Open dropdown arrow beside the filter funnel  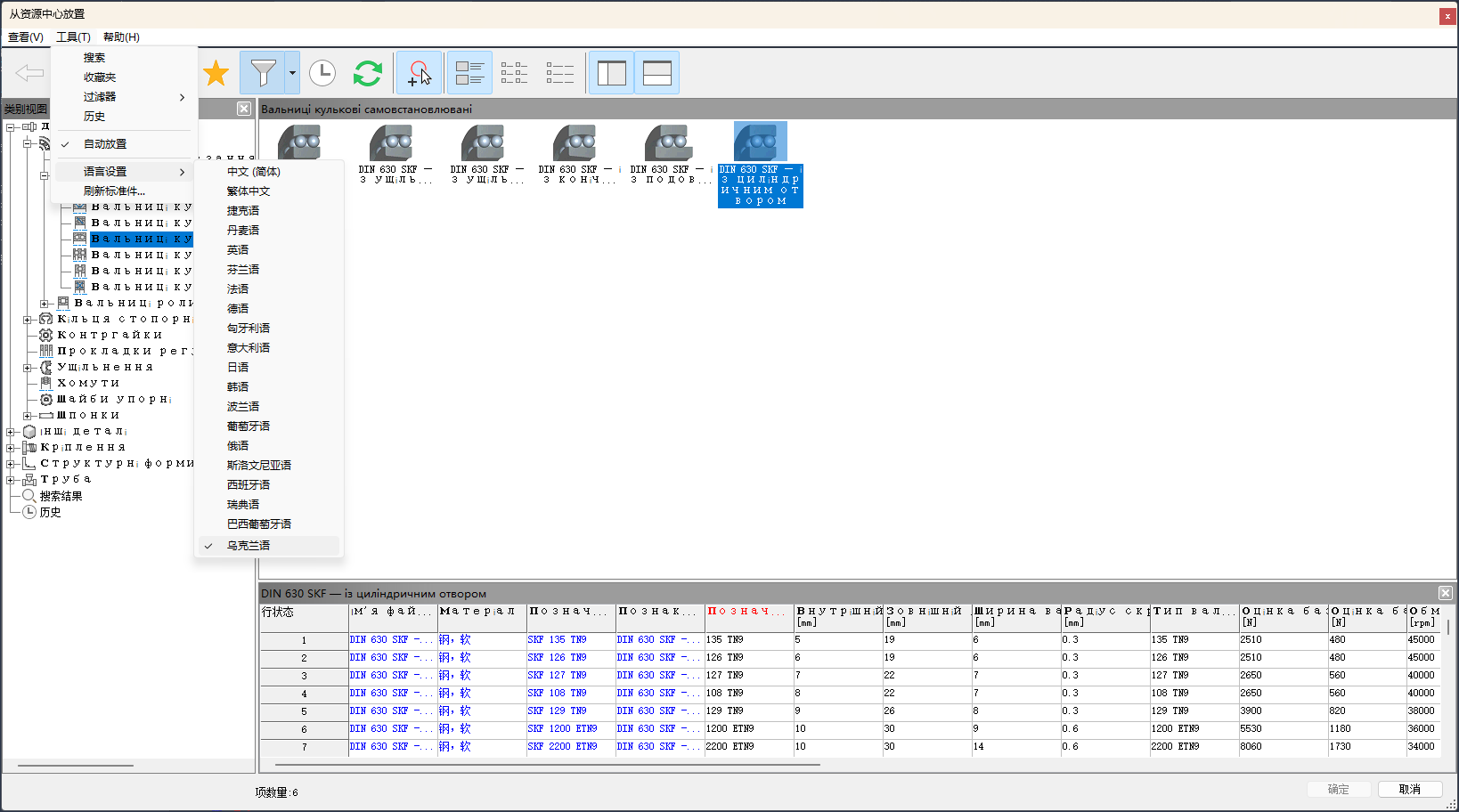coord(292,73)
